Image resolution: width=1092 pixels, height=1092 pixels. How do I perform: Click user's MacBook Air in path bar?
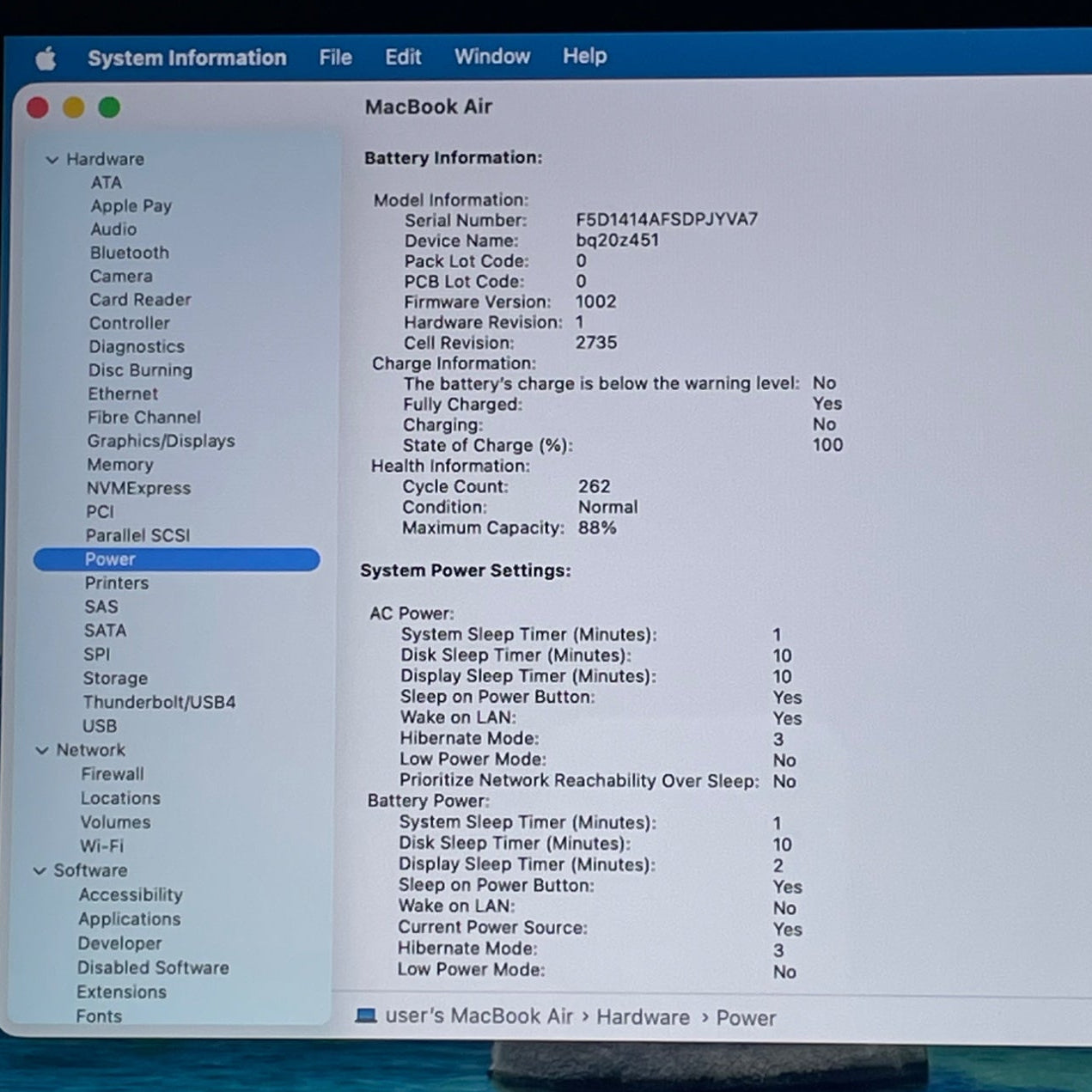tap(479, 1016)
